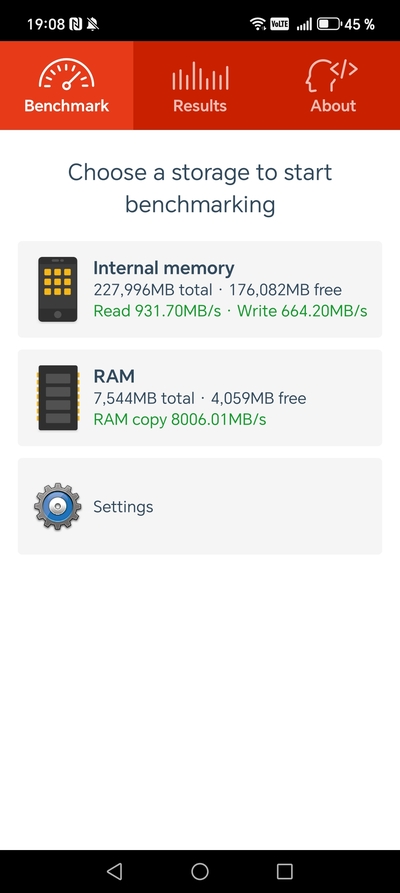Image resolution: width=400 pixels, height=893 pixels.
Task: Tap the Android back triangle icon
Action: pos(115,871)
